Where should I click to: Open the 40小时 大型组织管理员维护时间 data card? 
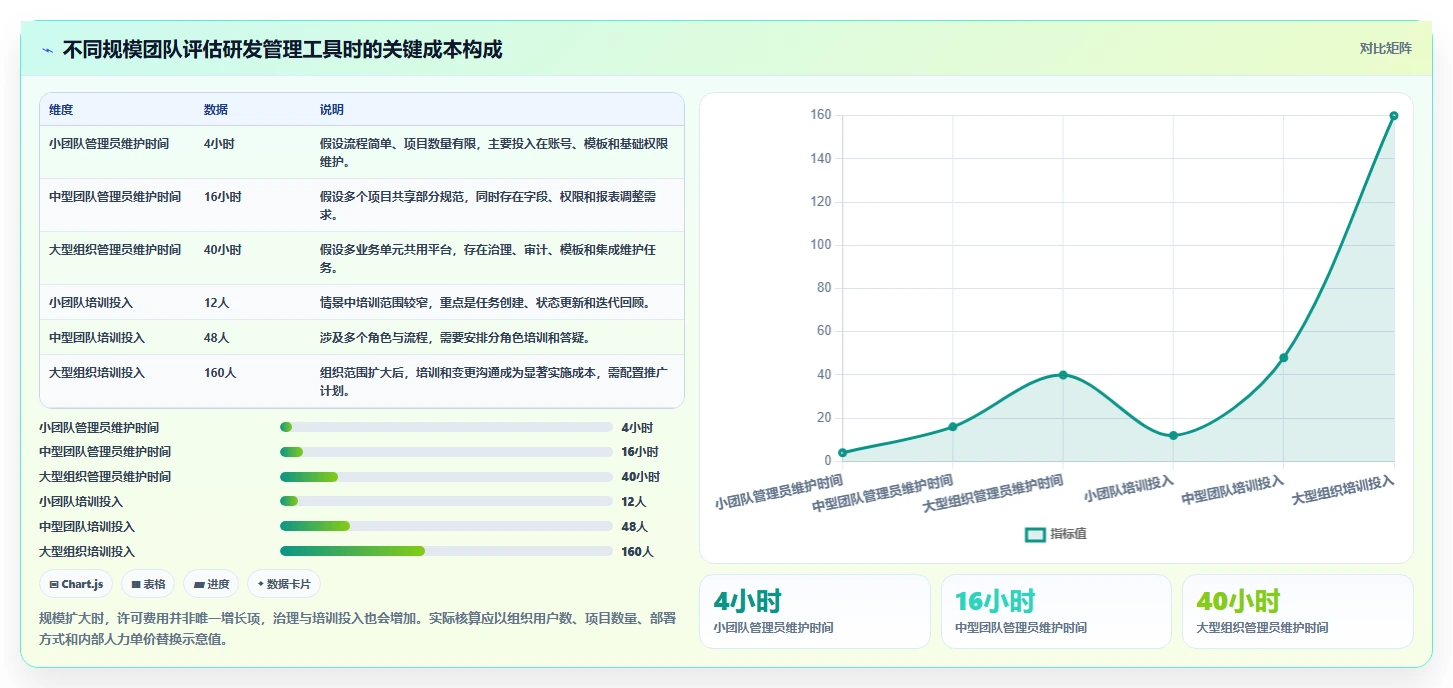pyautogui.click(x=1298, y=611)
